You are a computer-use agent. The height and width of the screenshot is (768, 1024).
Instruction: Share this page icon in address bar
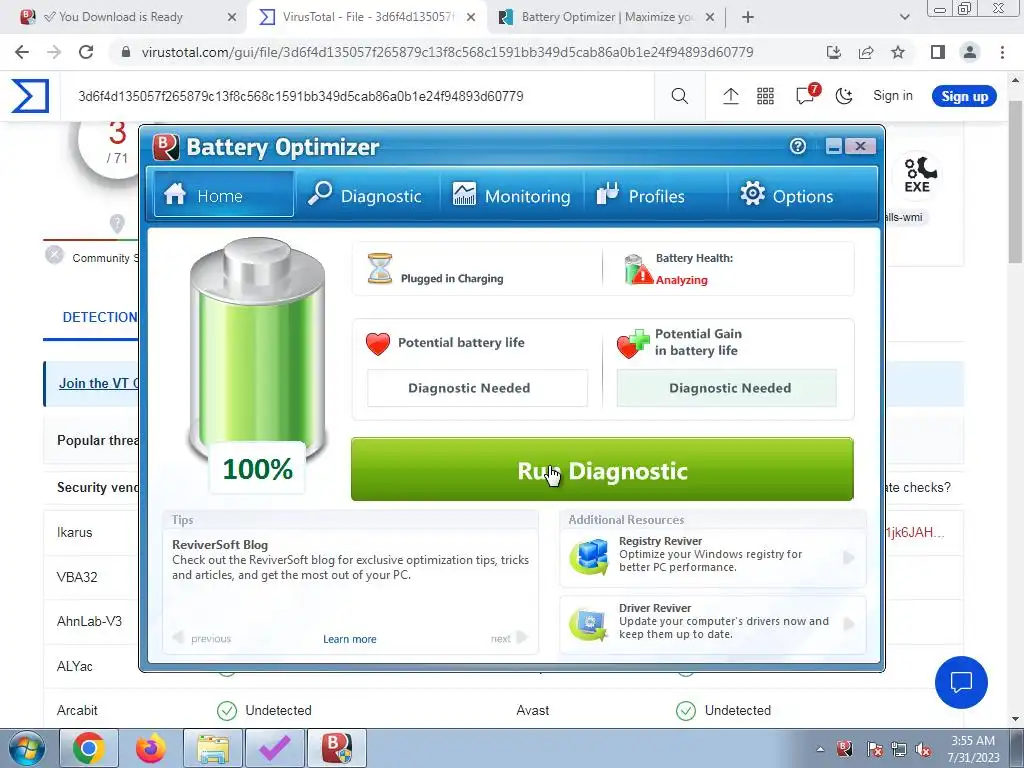866,52
